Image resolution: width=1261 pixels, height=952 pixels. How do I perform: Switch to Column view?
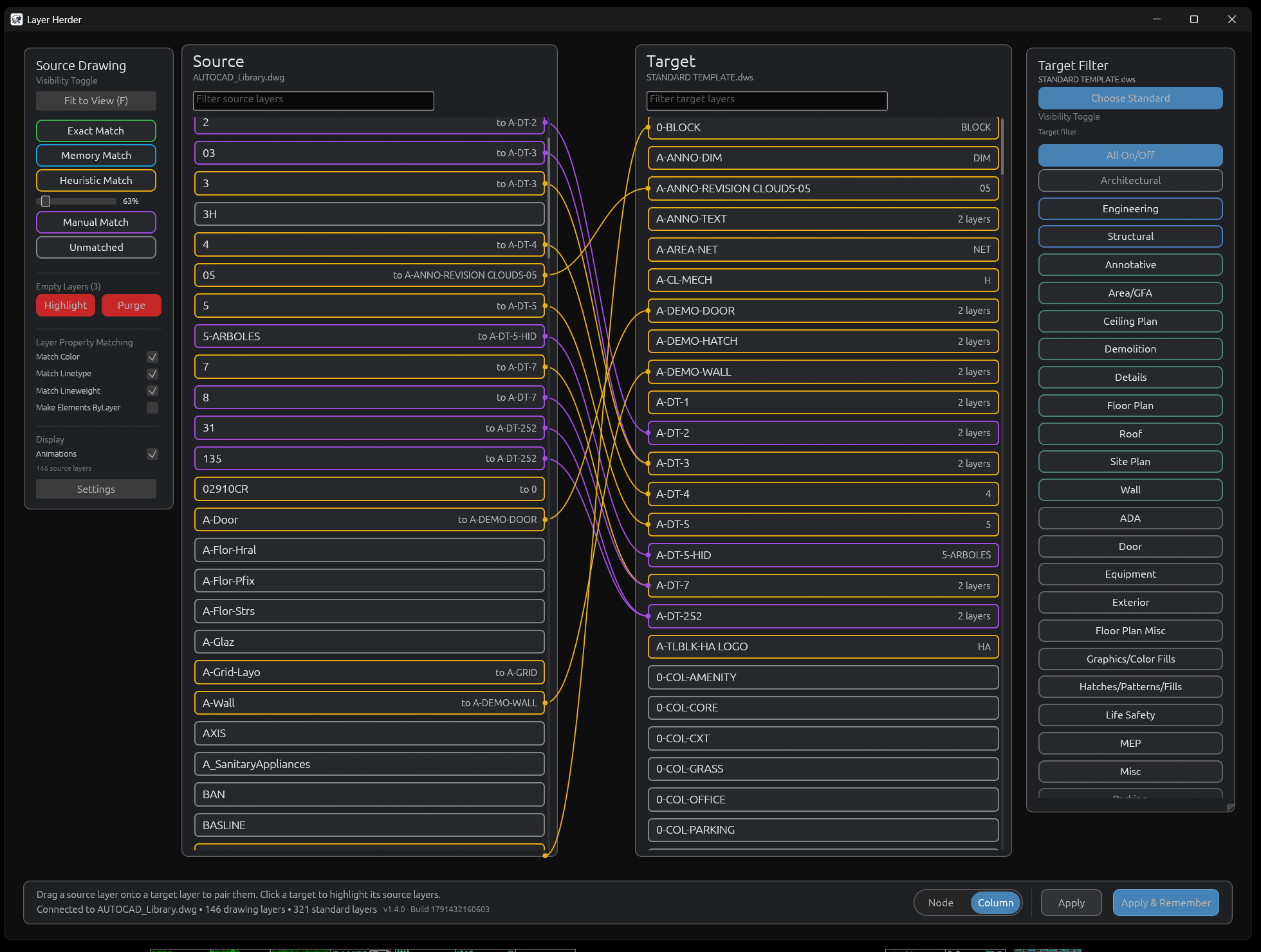coord(995,902)
